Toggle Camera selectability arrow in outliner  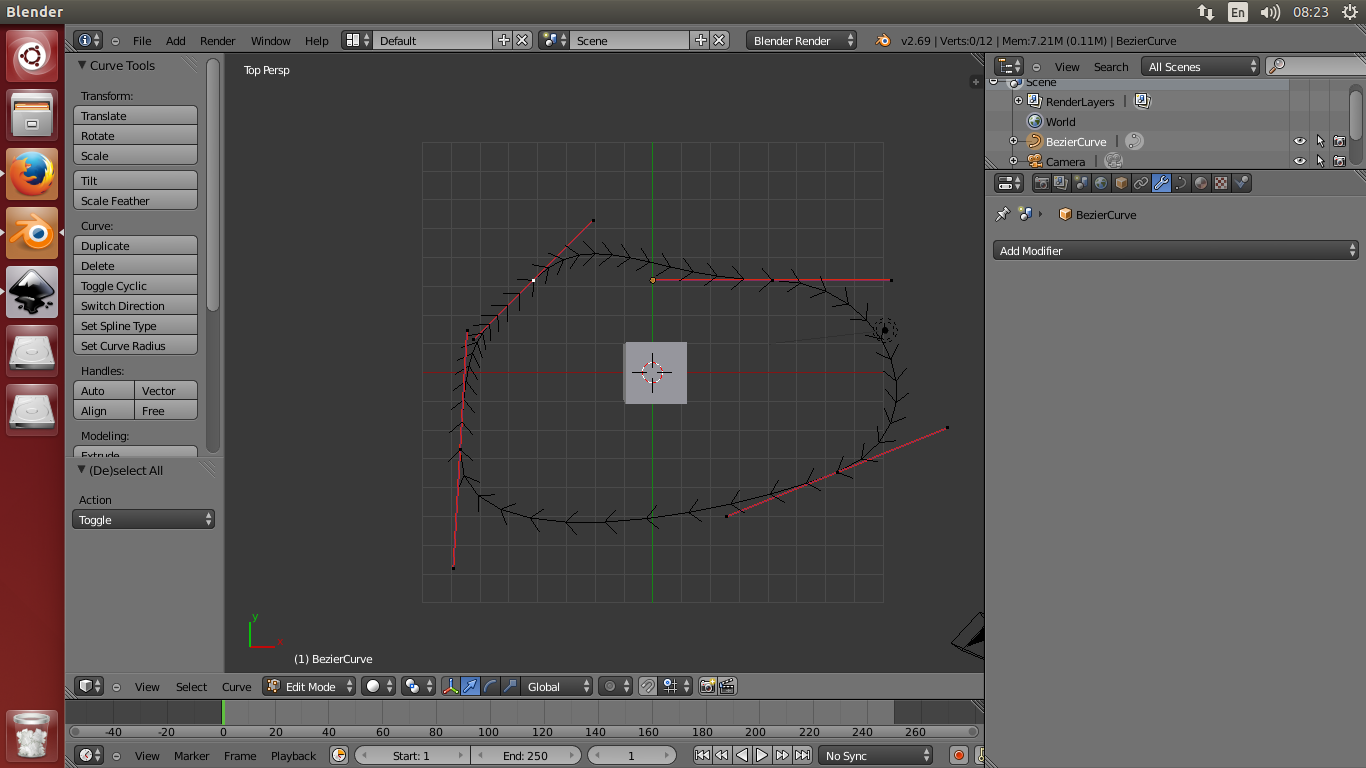(x=1319, y=161)
